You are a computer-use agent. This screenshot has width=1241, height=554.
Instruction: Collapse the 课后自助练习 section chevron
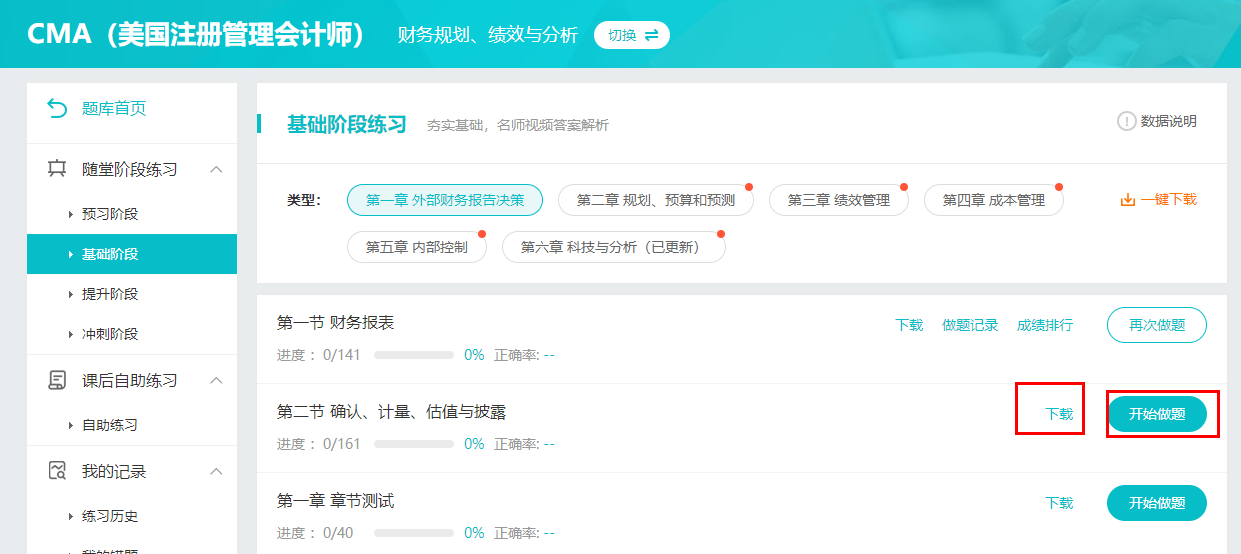(x=216, y=380)
